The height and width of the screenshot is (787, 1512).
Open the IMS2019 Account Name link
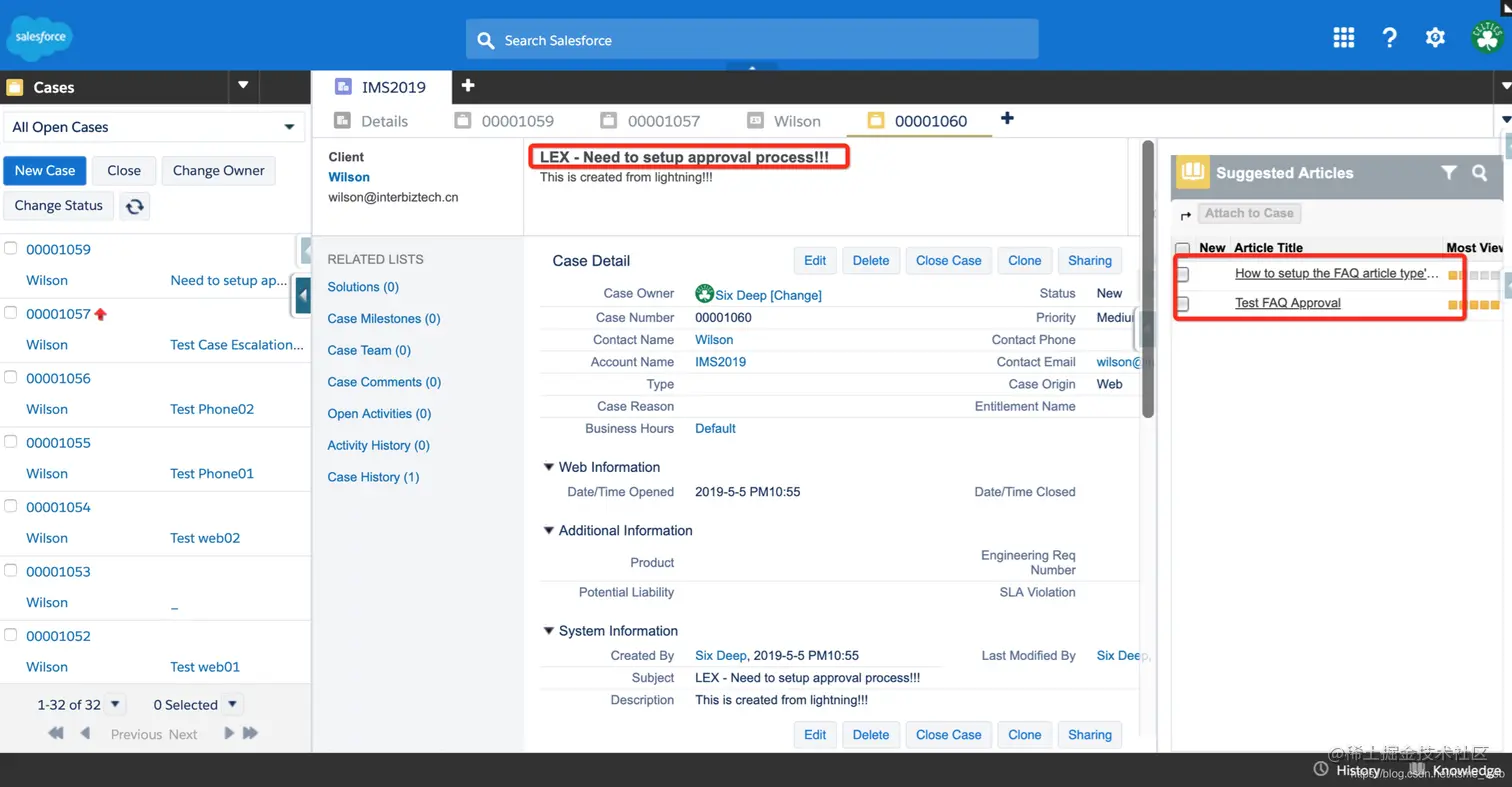pos(720,362)
